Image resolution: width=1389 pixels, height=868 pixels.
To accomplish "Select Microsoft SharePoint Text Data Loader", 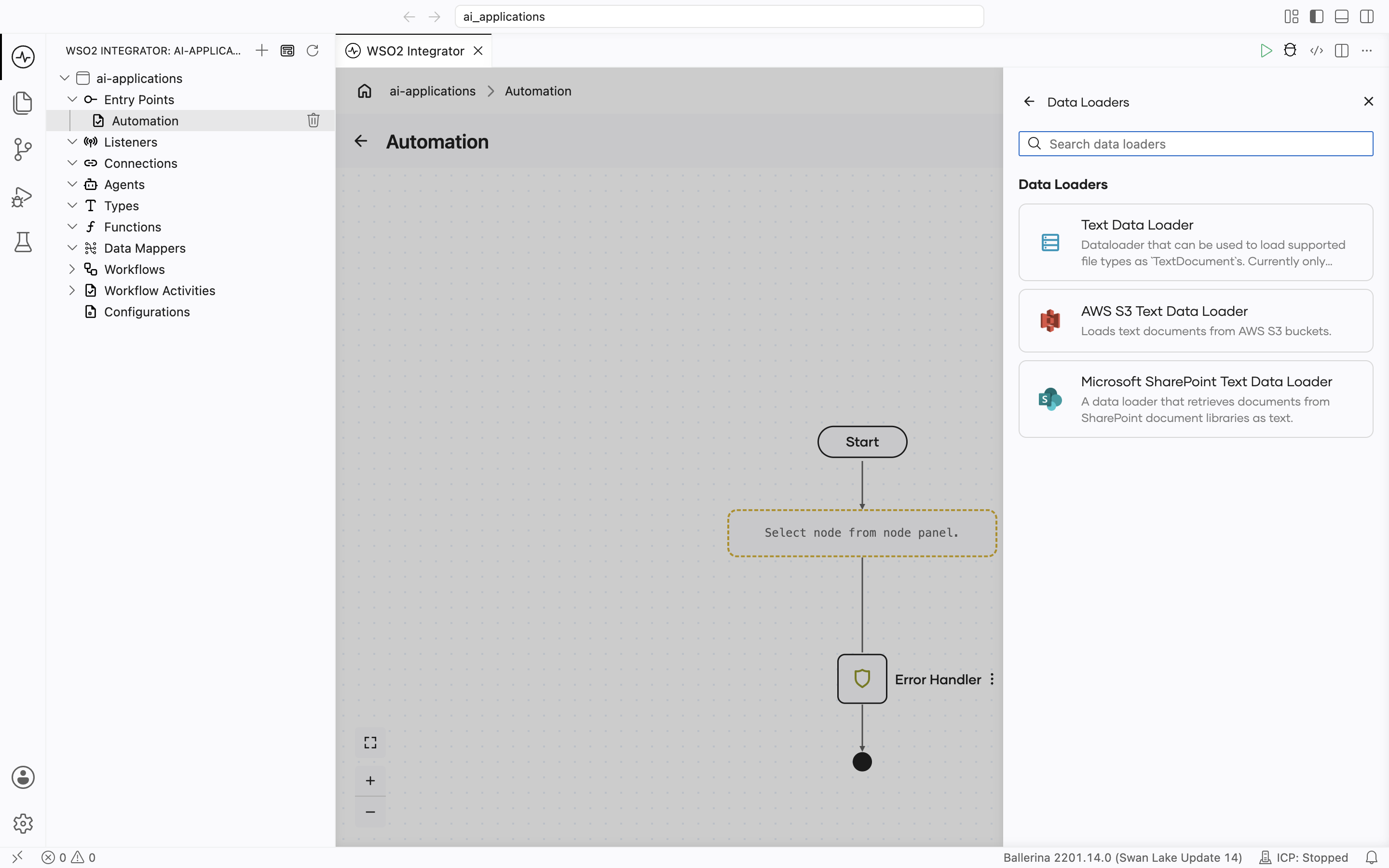I will point(1196,399).
